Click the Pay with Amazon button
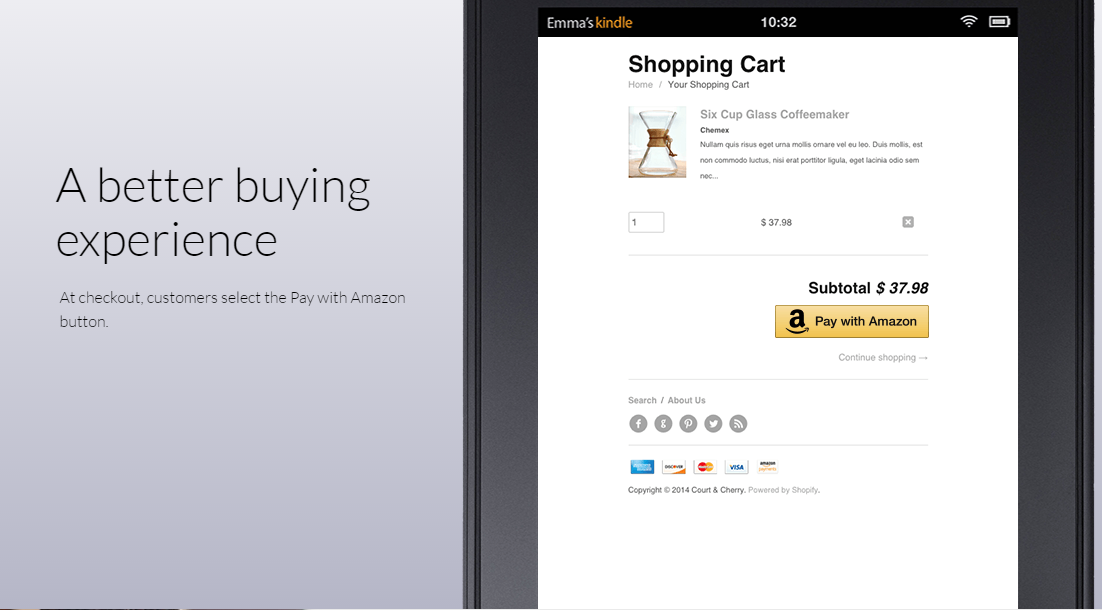Image resolution: width=1102 pixels, height=610 pixels. click(852, 321)
